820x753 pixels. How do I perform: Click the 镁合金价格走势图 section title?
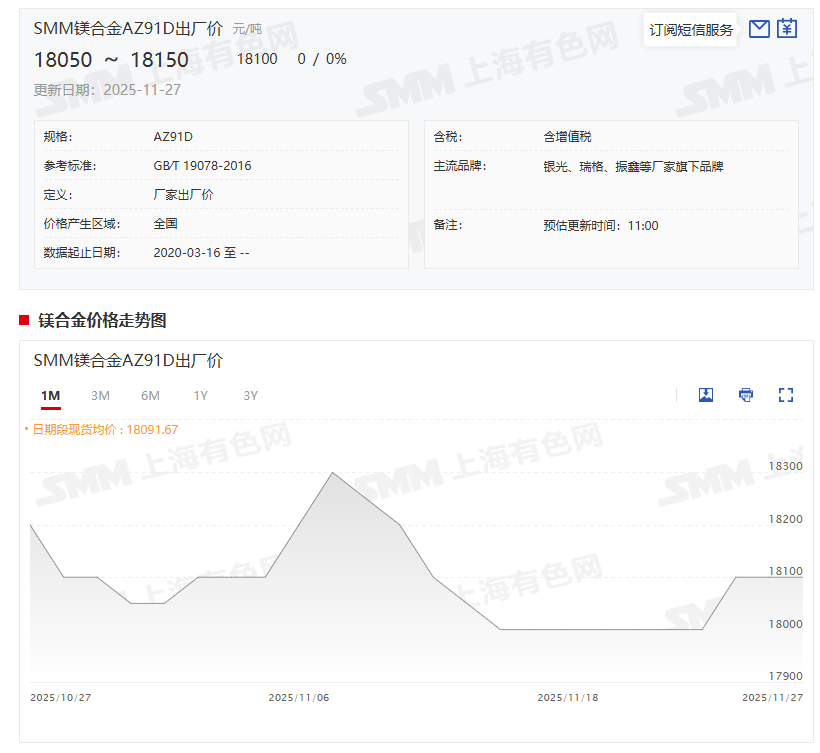pyautogui.click(x=102, y=320)
